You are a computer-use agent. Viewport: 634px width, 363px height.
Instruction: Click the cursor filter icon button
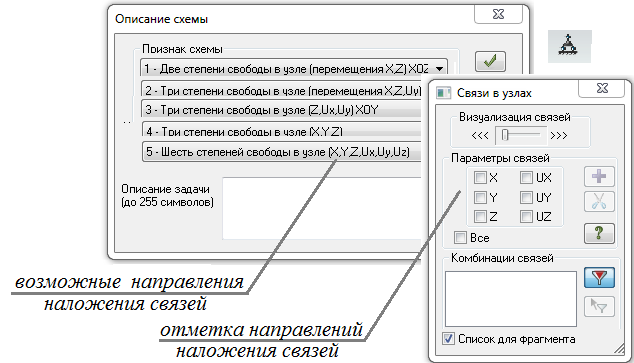coord(599,306)
